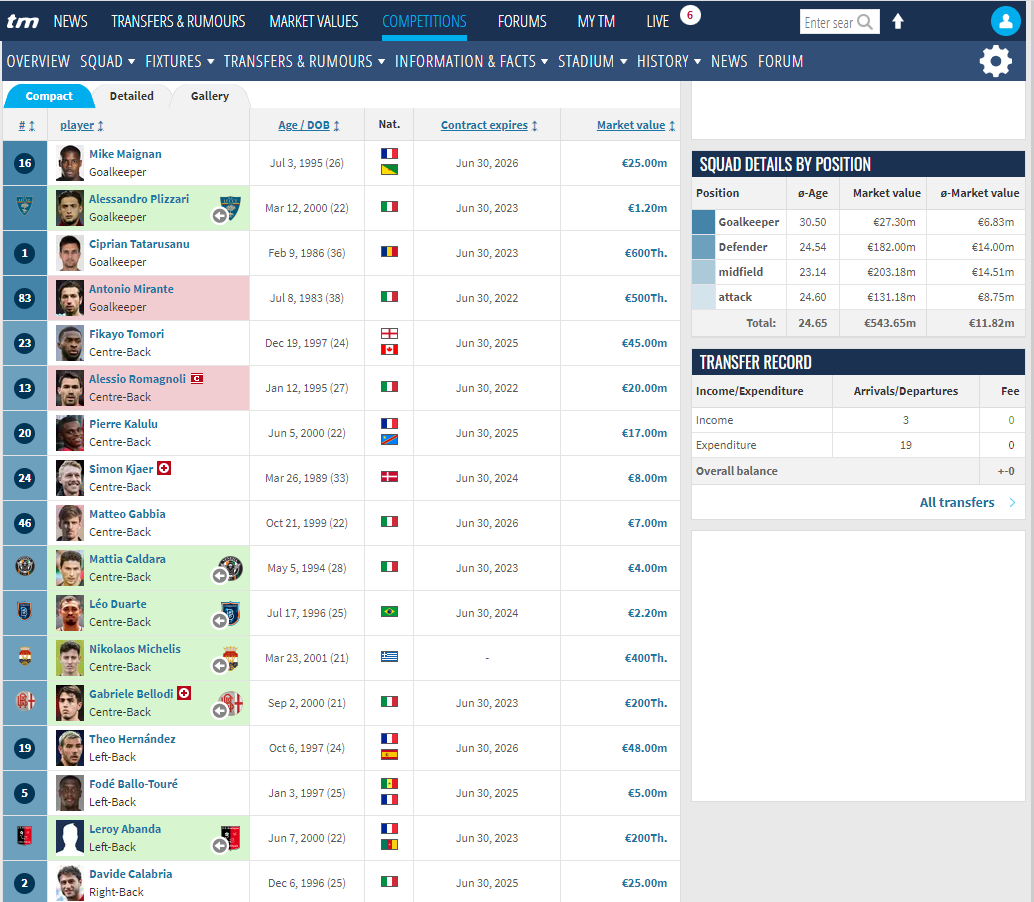Expand the FIXTURES dropdown menu

tap(179, 61)
